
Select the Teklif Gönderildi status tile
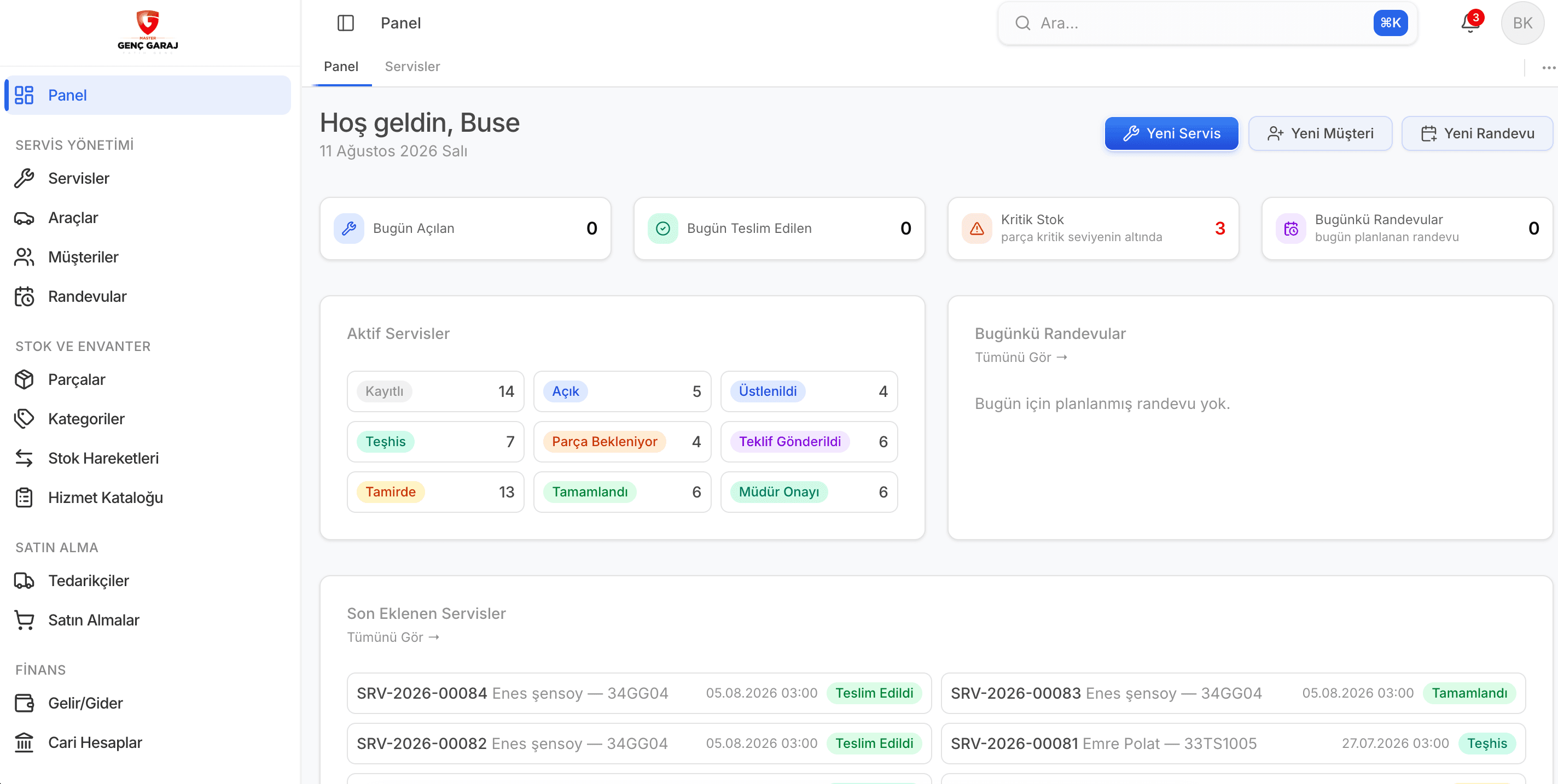click(809, 442)
